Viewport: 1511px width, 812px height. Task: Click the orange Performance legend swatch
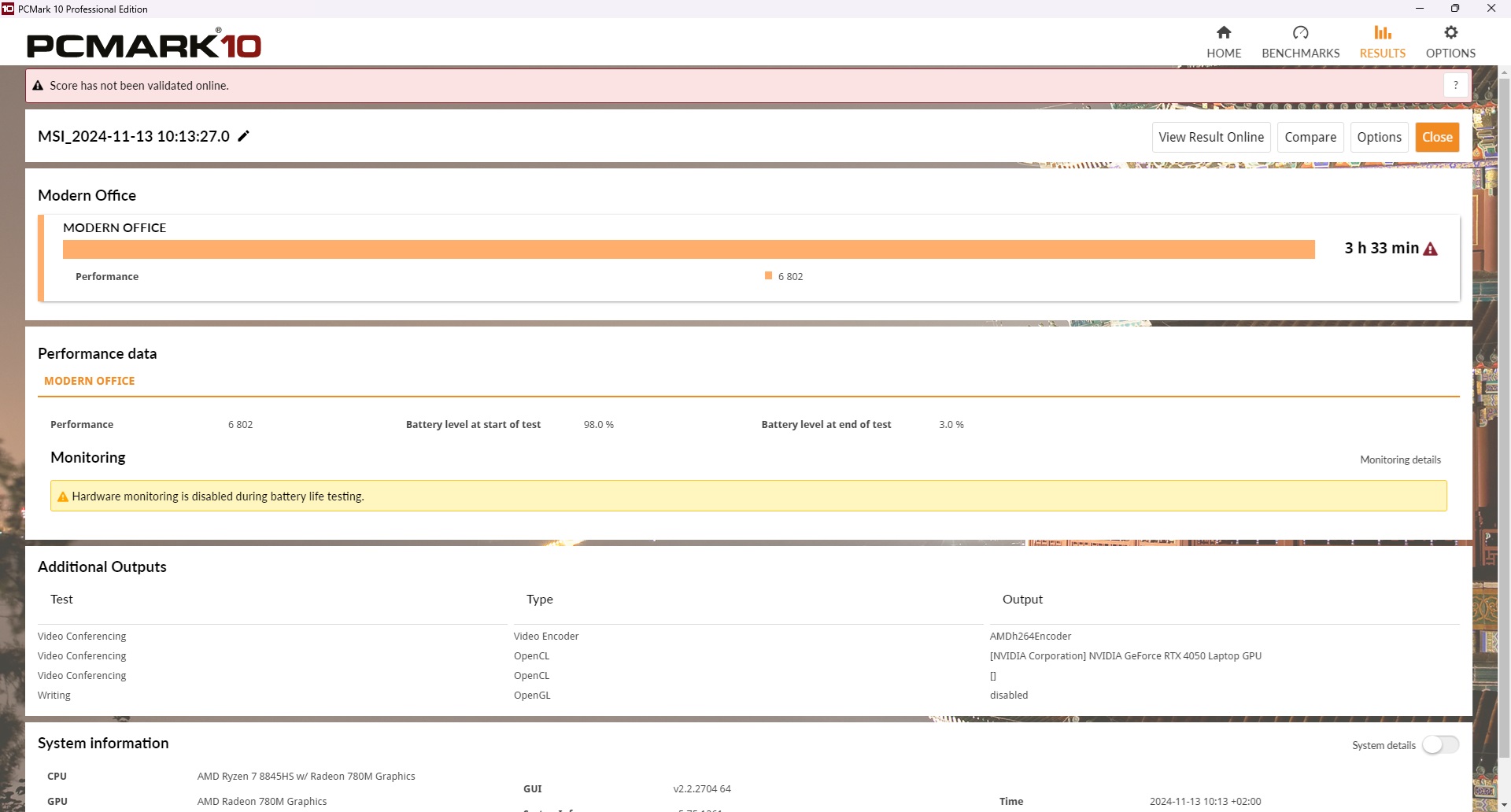click(x=768, y=276)
